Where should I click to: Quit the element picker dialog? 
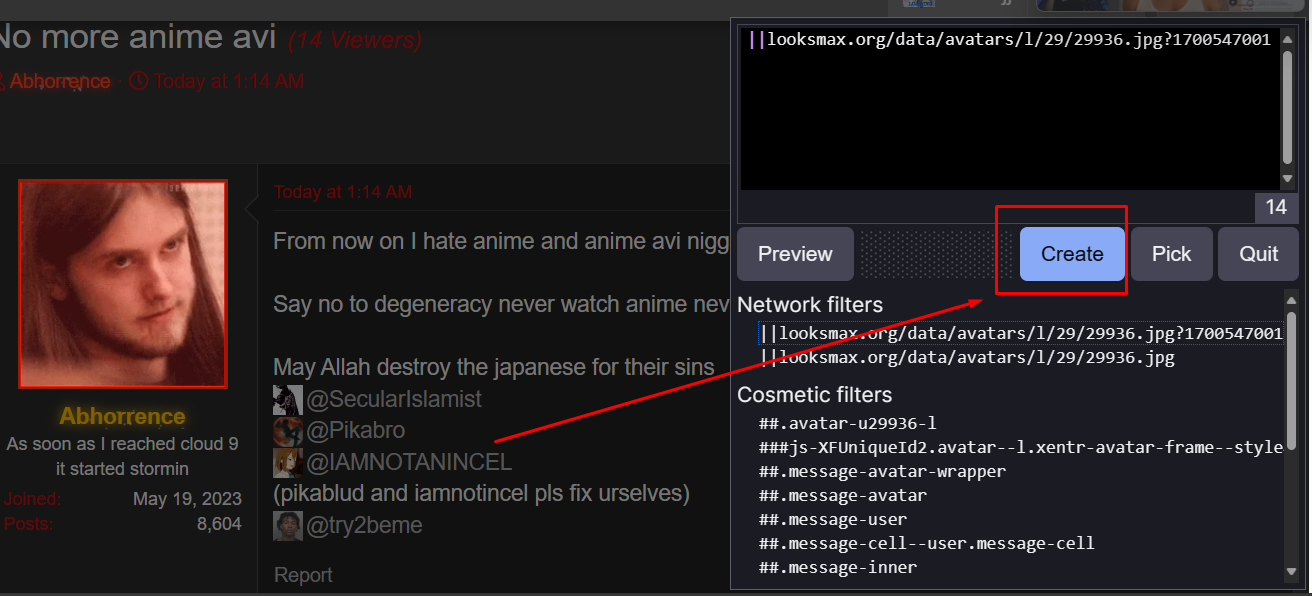click(x=1258, y=254)
